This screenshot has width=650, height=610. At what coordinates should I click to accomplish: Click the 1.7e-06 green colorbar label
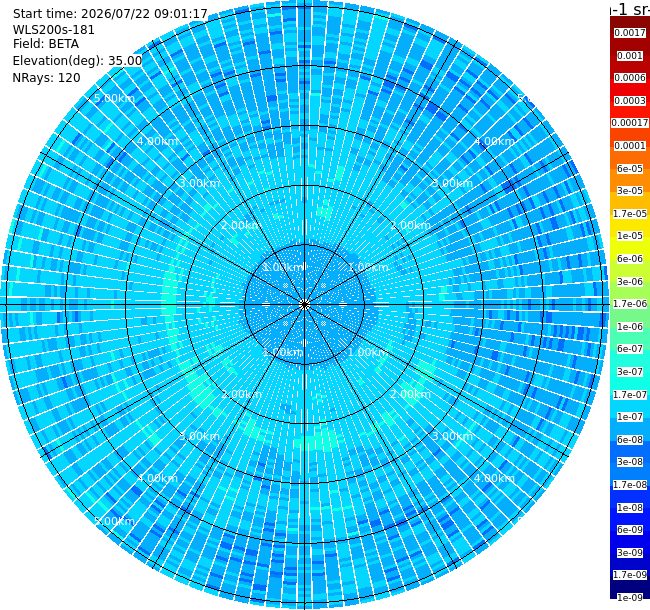630,304
